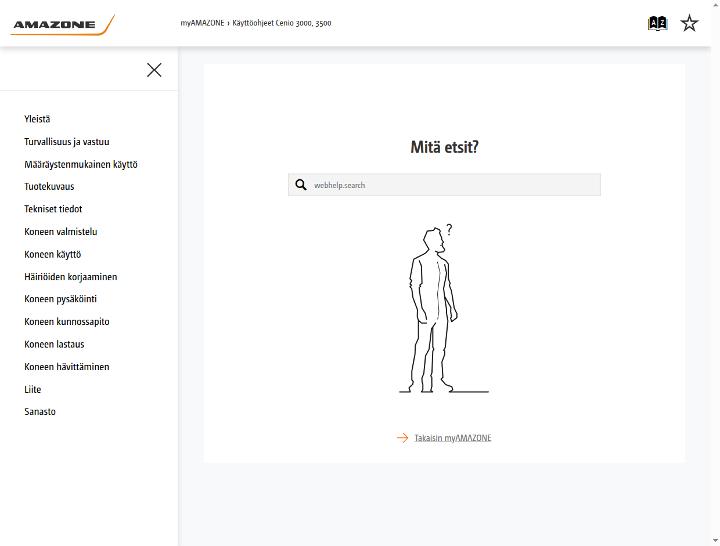Click the page scrollbar down arrow
This screenshot has height=546, width=720.
[x=715, y=541]
